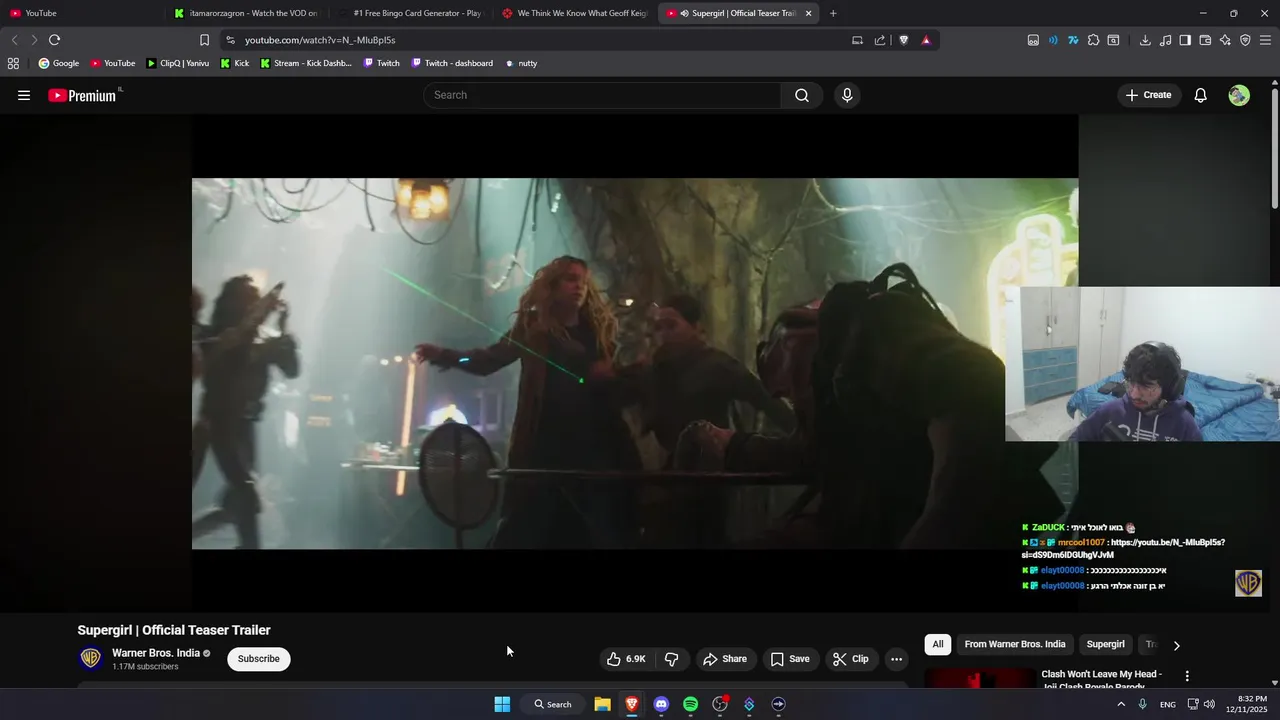Bookmark this page using bookmark icon
This screenshot has width=1280, height=720.
(204, 40)
